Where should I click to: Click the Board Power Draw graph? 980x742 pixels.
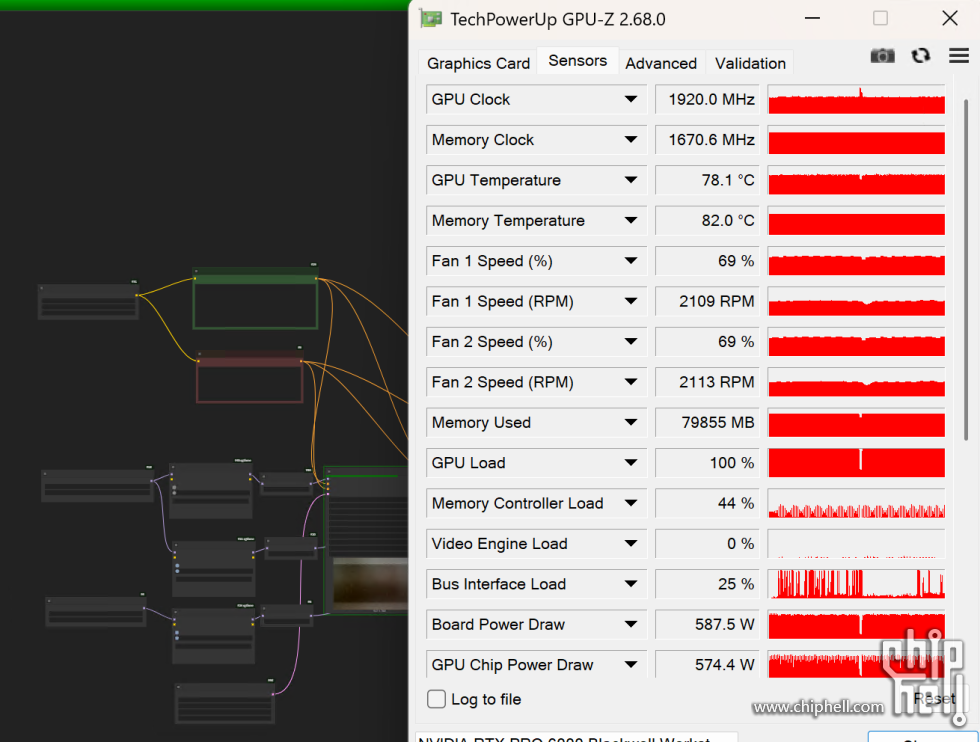pyautogui.click(x=856, y=624)
